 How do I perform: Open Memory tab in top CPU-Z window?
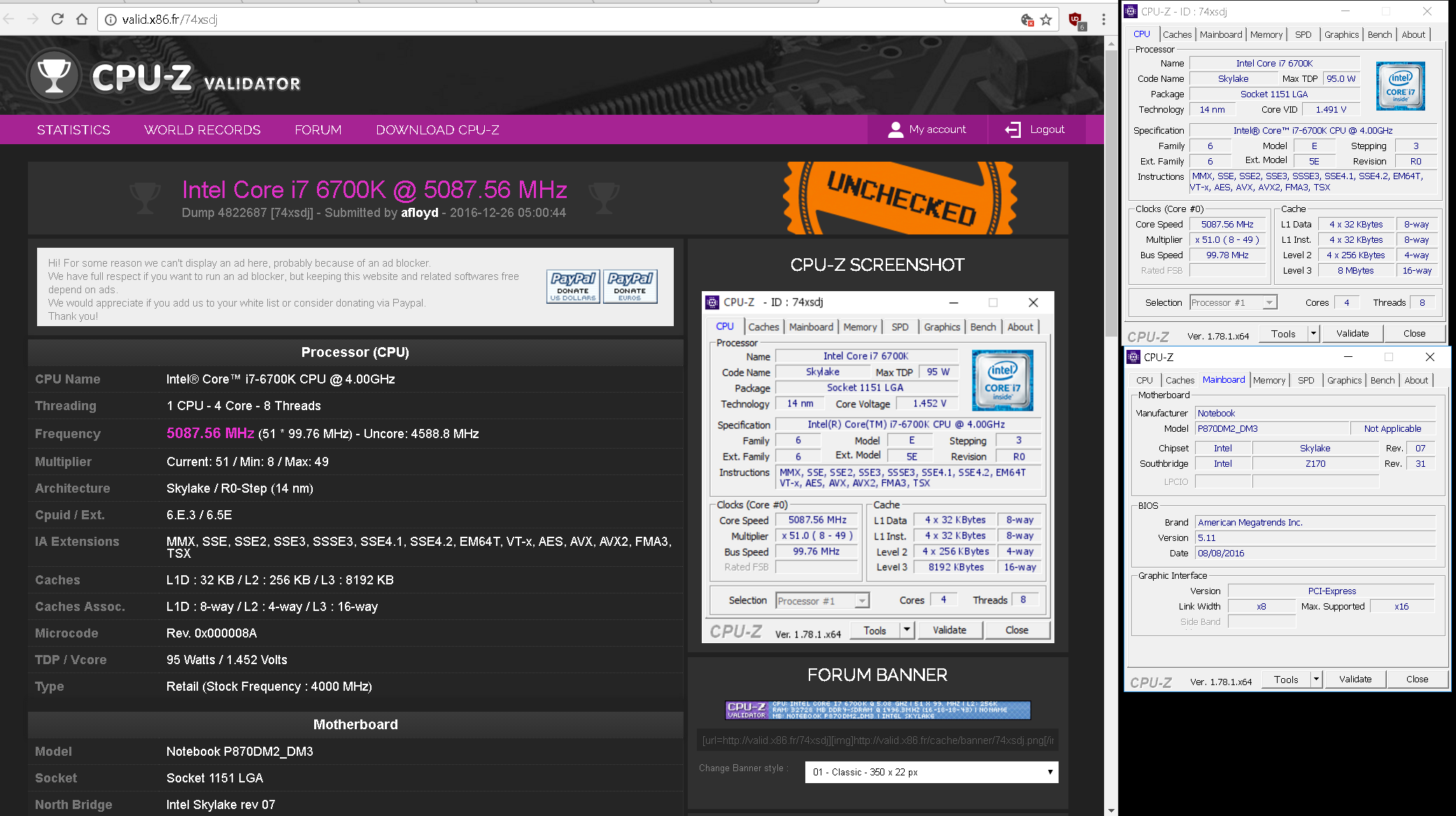pyautogui.click(x=1266, y=34)
